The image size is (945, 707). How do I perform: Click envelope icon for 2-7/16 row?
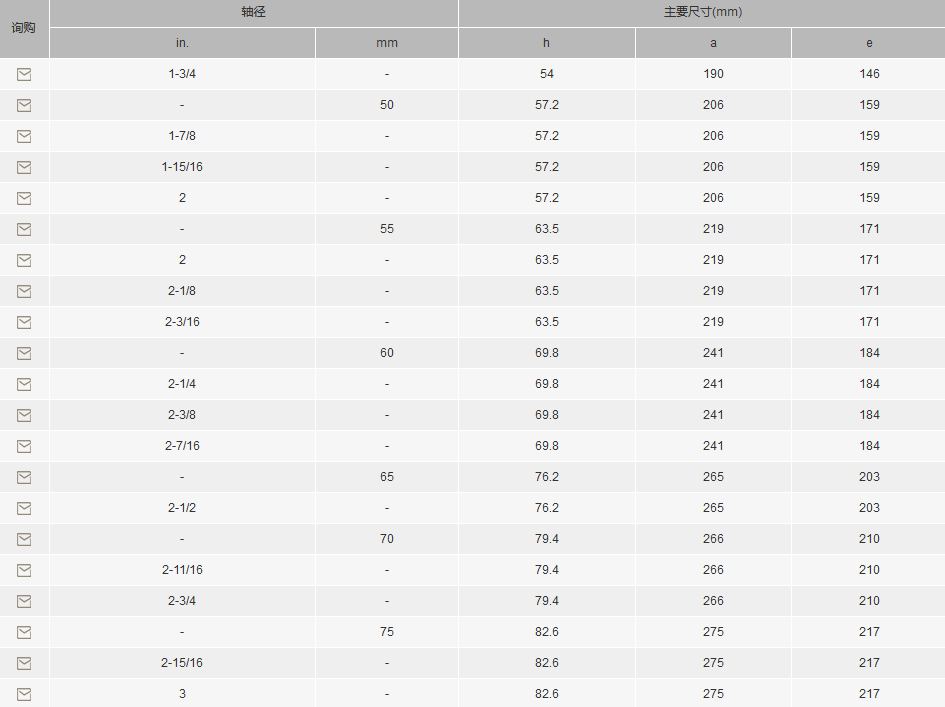tap(24, 447)
